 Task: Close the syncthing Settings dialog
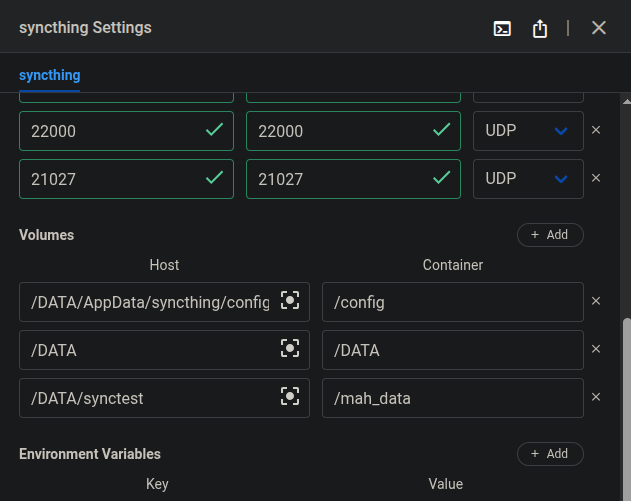click(599, 28)
